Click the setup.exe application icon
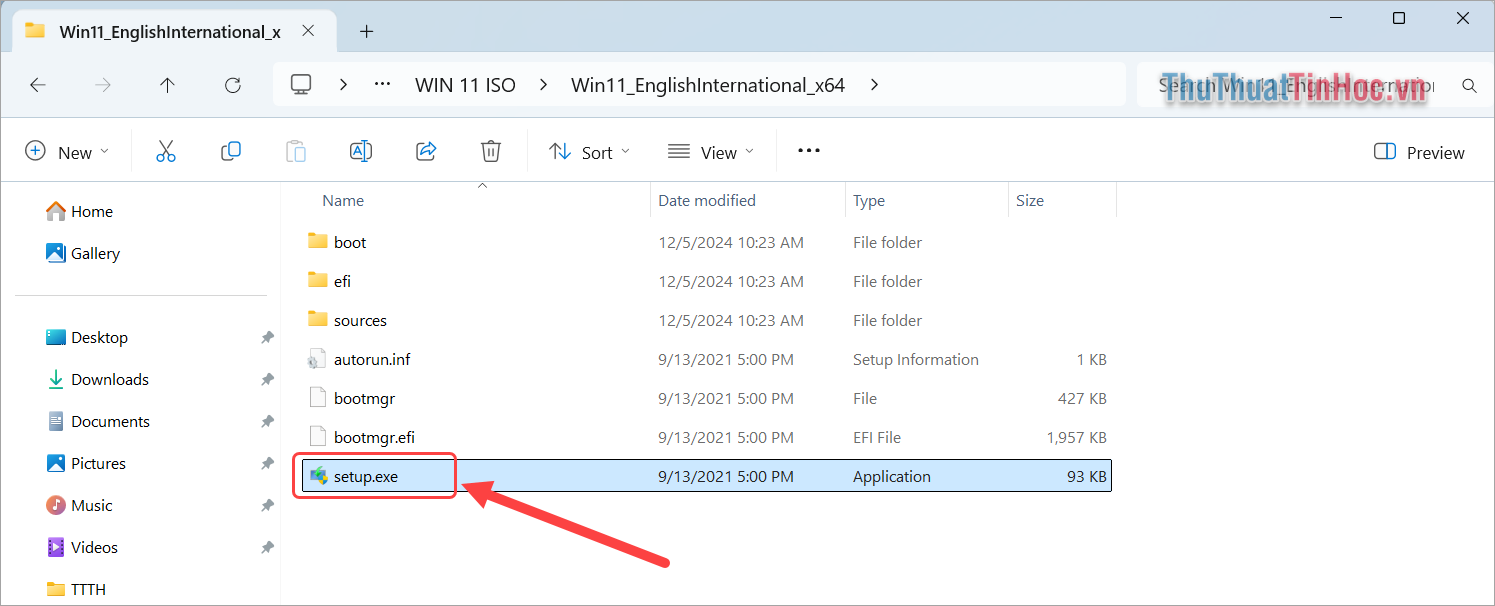The image size is (1495, 606). (318, 476)
